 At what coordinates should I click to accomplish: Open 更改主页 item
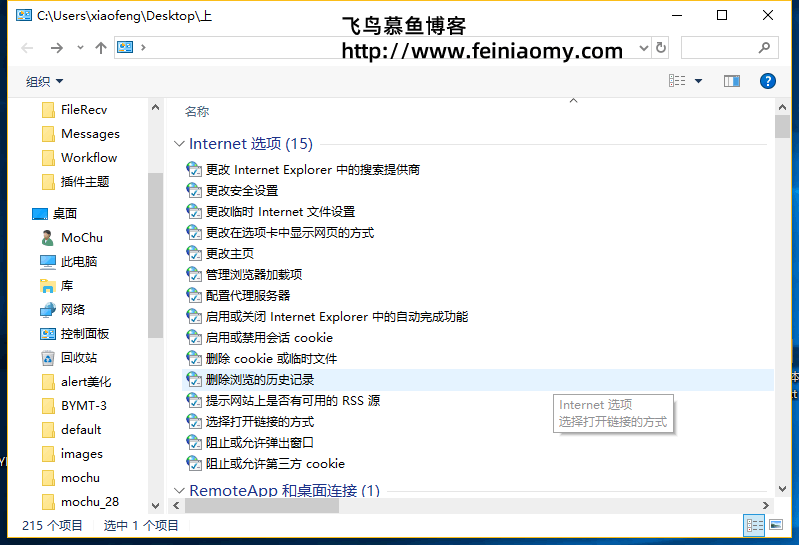tap(220, 254)
